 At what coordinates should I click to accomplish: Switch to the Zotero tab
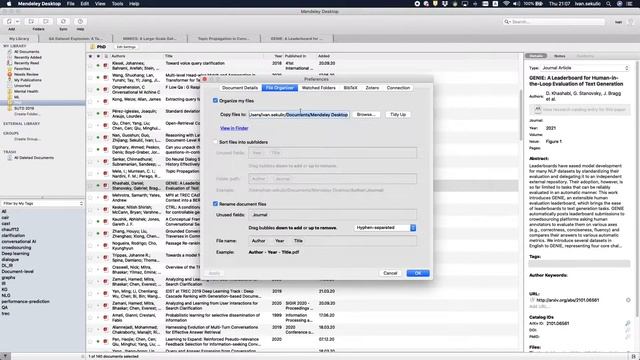pyautogui.click(x=372, y=88)
